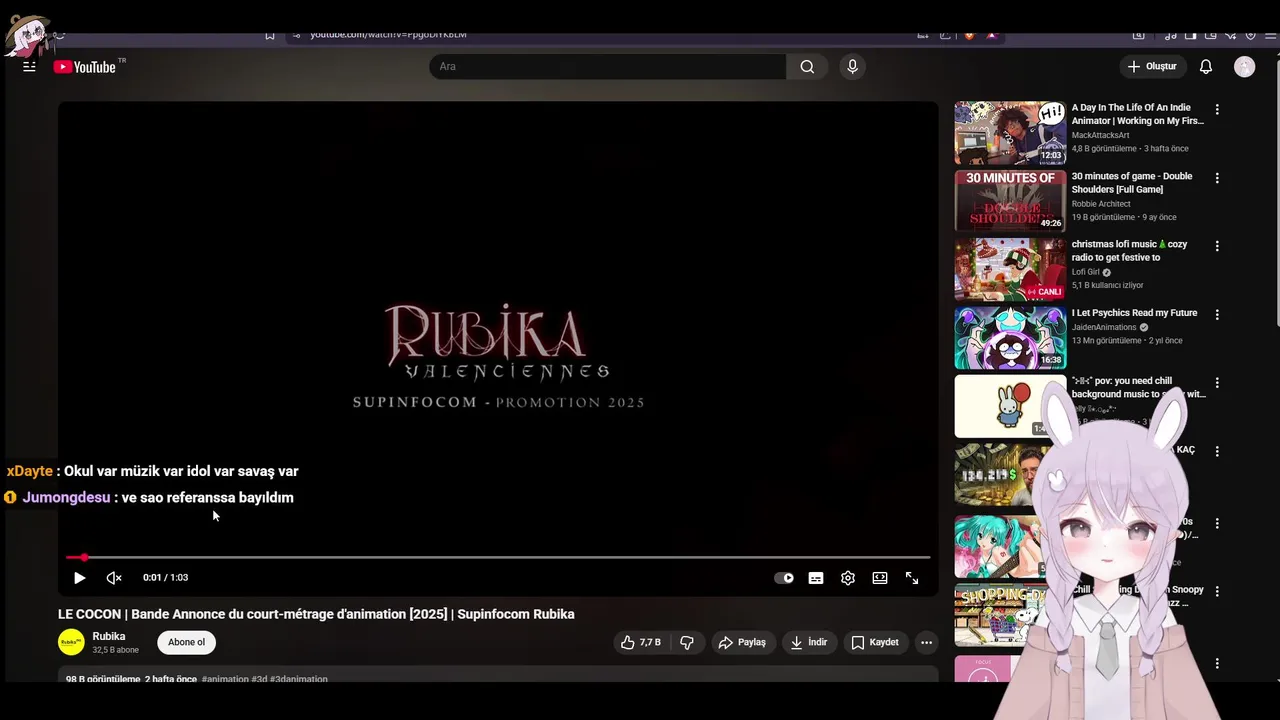Enter fullscreen mode
1280x720 pixels.
pyautogui.click(x=912, y=578)
